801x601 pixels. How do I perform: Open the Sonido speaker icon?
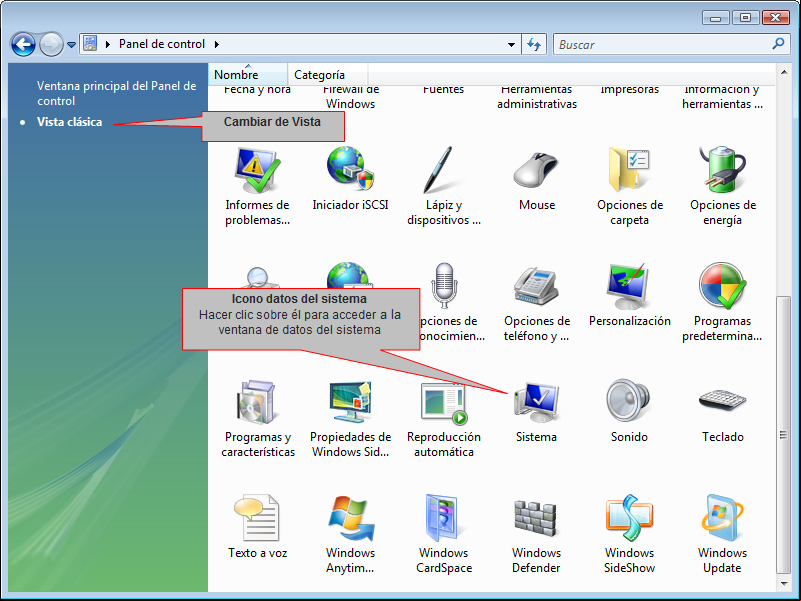point(628,400)
